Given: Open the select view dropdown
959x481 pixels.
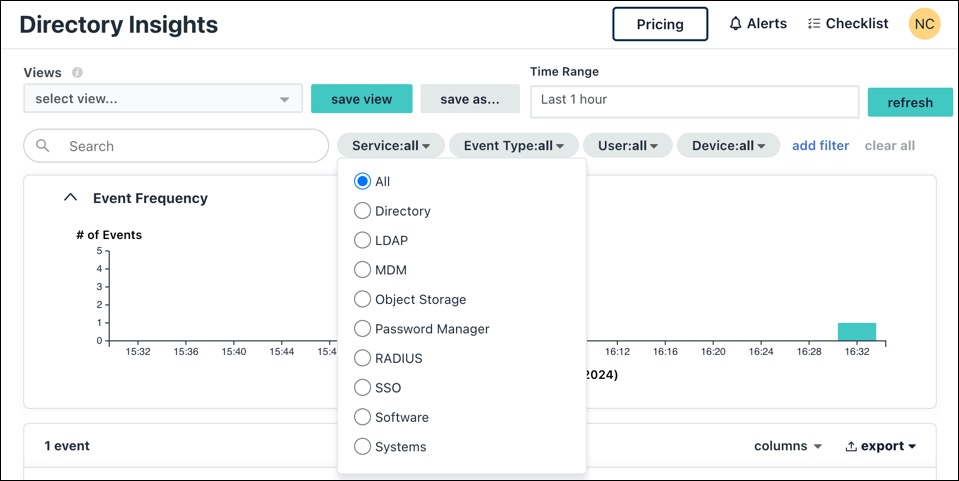Looking at the screenshot, I should pyautogui.click(x=163, y=99).
